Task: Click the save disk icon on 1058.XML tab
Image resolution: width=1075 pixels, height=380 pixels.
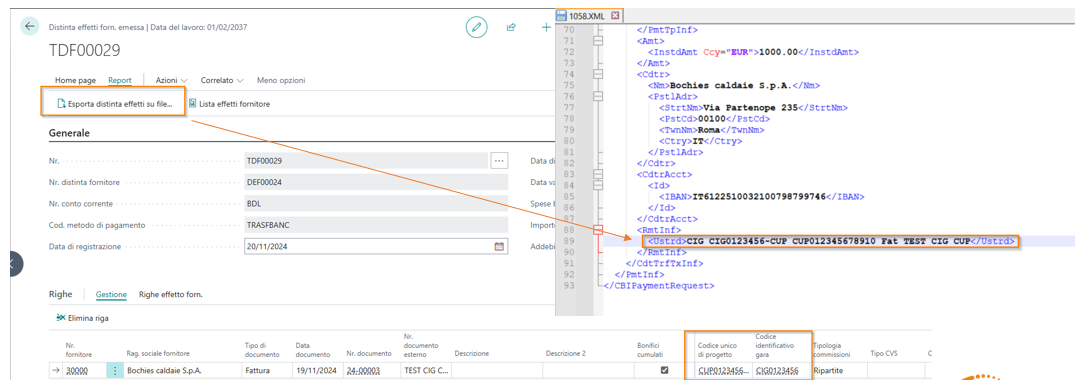Action: (x=561, y=15)
